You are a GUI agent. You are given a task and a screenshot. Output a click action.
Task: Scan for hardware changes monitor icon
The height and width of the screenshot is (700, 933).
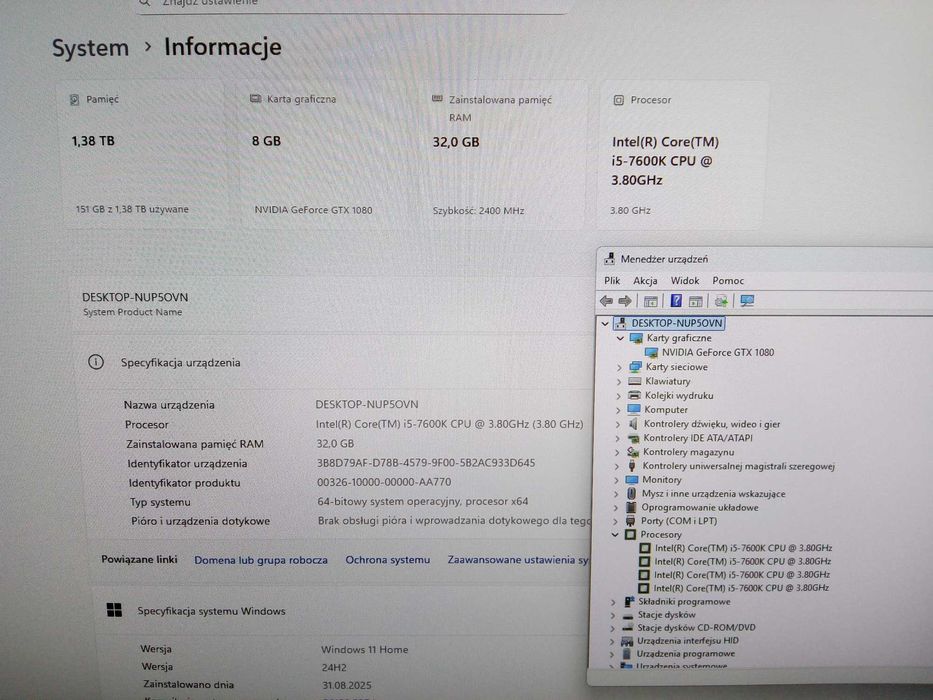747,301
